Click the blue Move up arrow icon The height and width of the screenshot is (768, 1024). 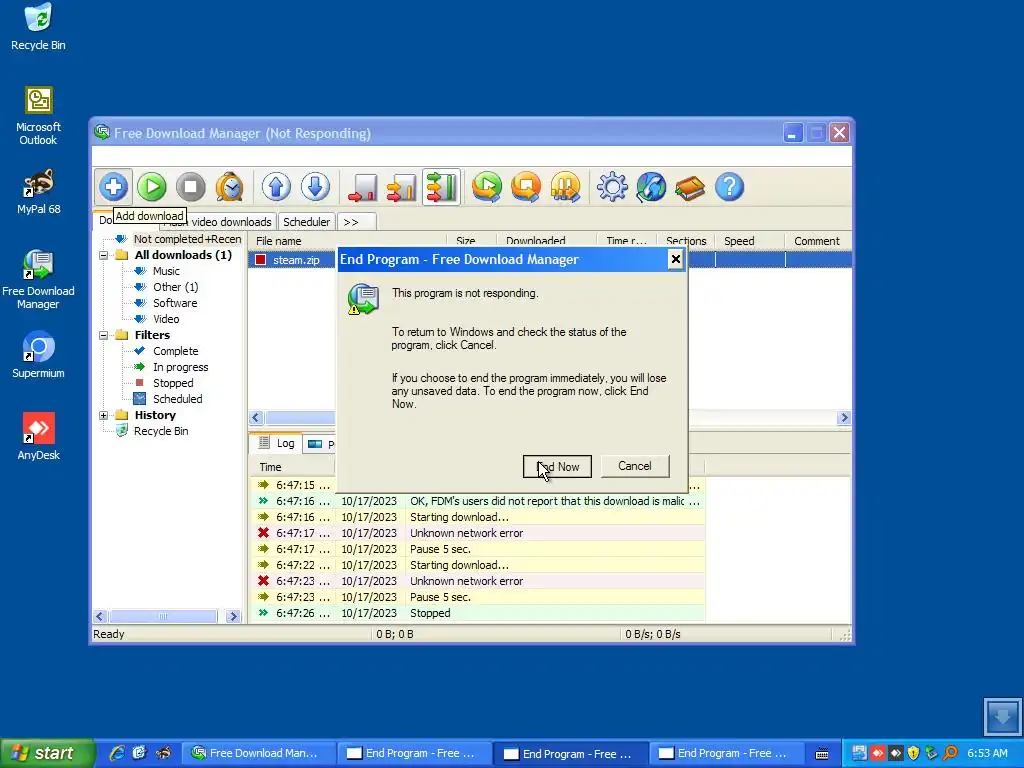click(x=276, y=187)
